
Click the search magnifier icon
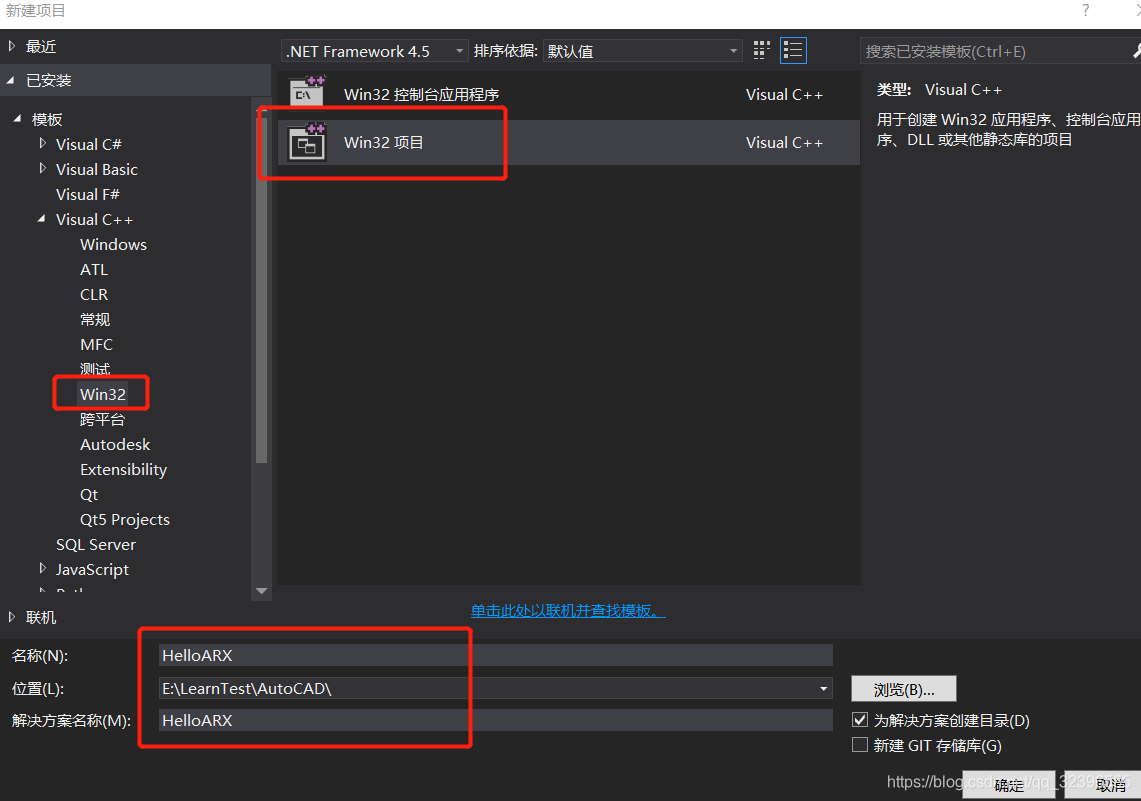[x=1136, y=51]
